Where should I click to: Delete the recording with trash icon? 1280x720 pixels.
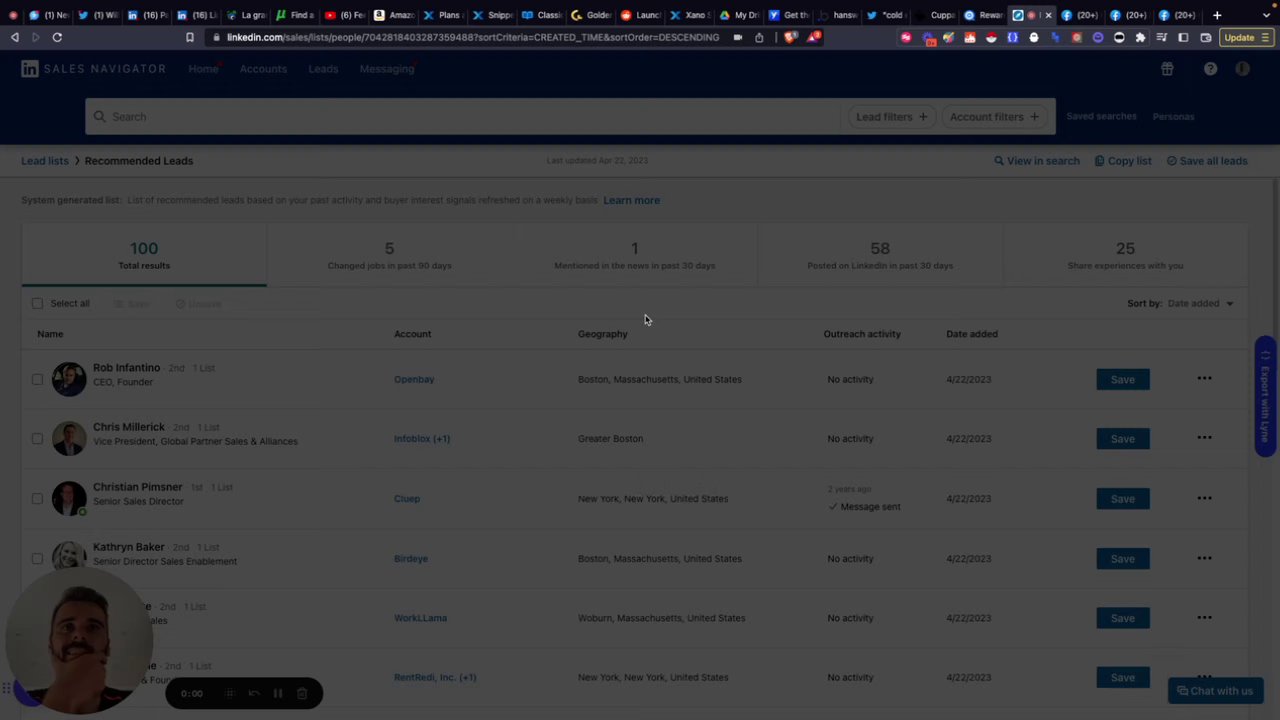(302, 693)
